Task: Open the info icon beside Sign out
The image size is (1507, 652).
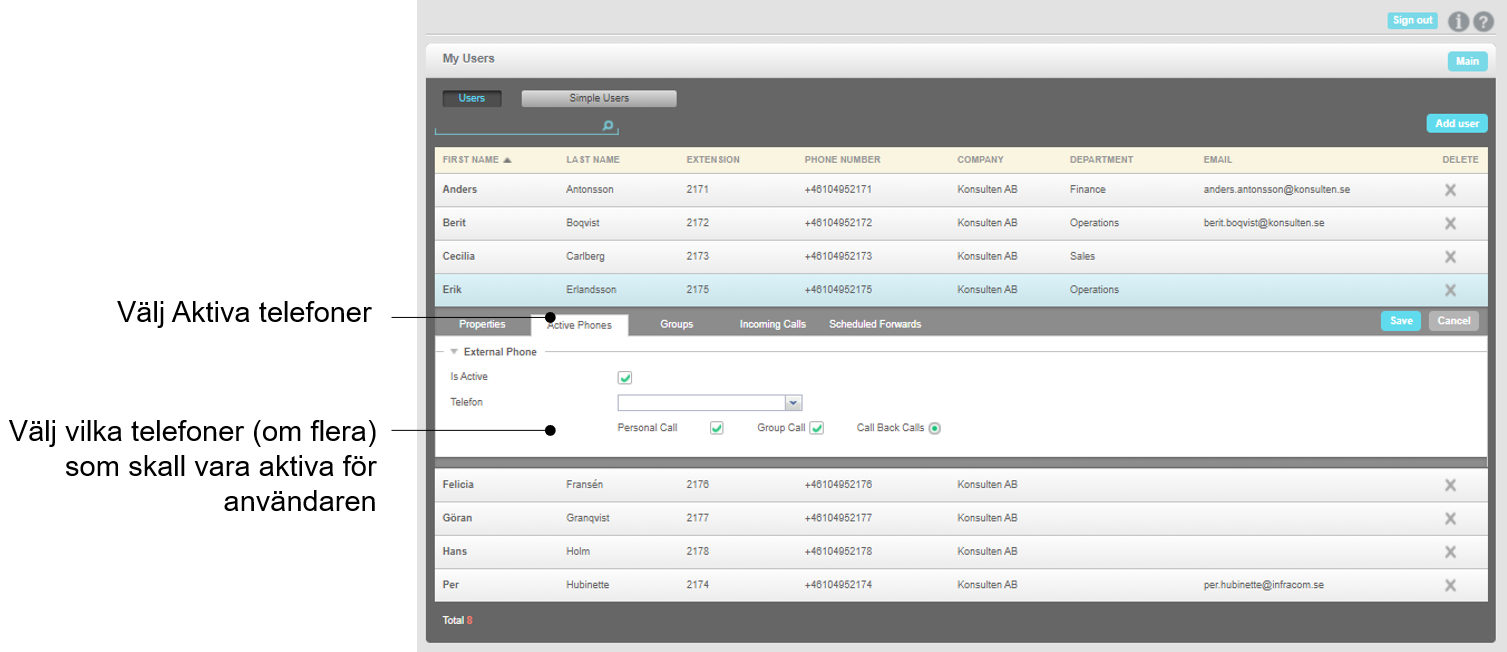Action: pyautogui.click(x=1459, y=21)
